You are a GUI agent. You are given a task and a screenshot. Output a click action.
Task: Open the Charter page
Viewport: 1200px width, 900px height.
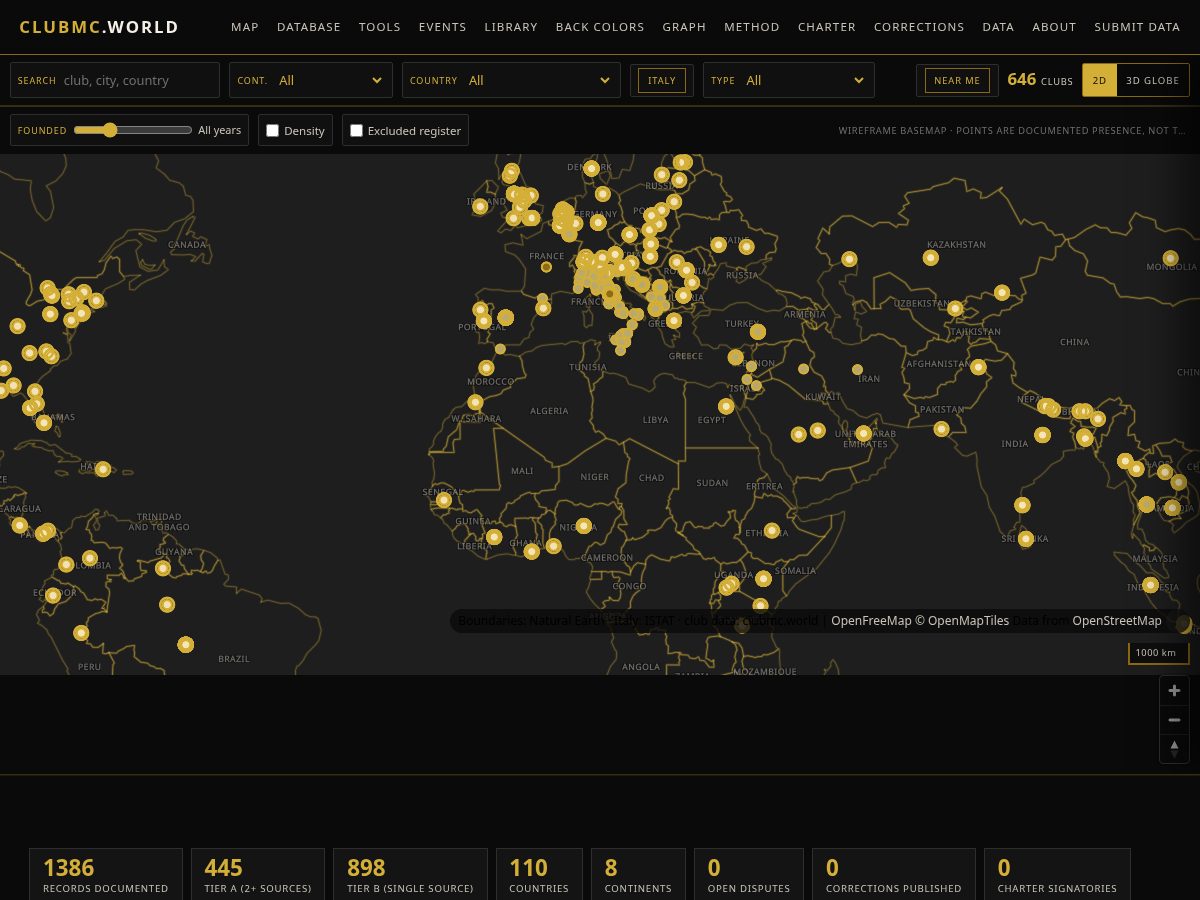[827, 27]
